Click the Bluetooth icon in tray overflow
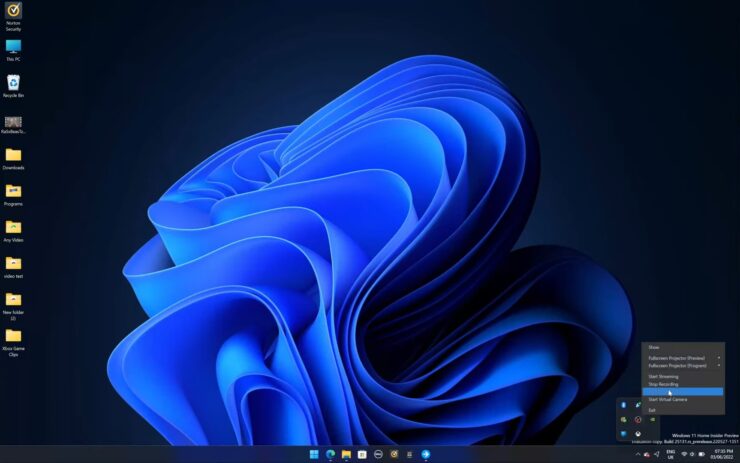The width and height of the screenshot is (740, 463). [x=623, y=405]
